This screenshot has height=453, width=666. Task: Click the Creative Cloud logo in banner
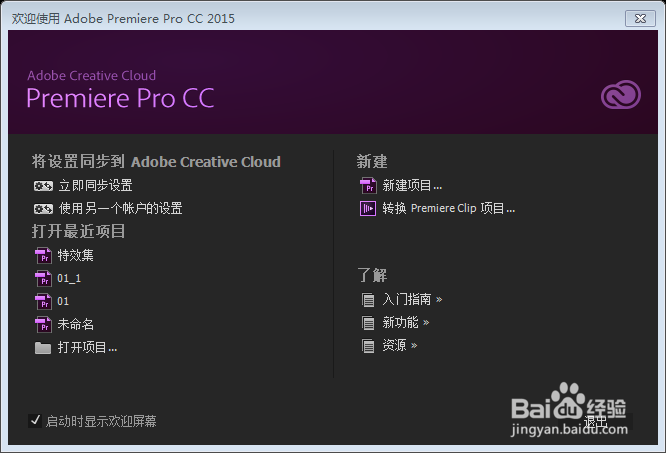coord(621,95)
